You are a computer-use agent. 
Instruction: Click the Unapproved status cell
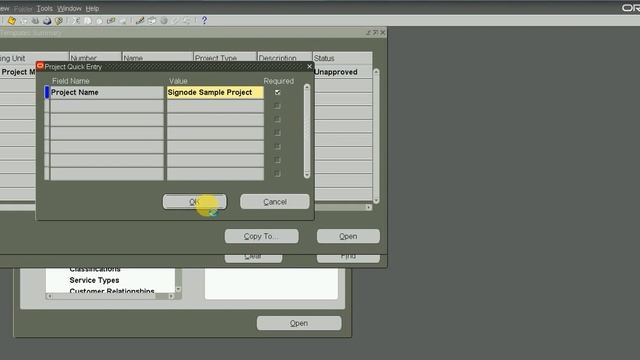(342, 72)
